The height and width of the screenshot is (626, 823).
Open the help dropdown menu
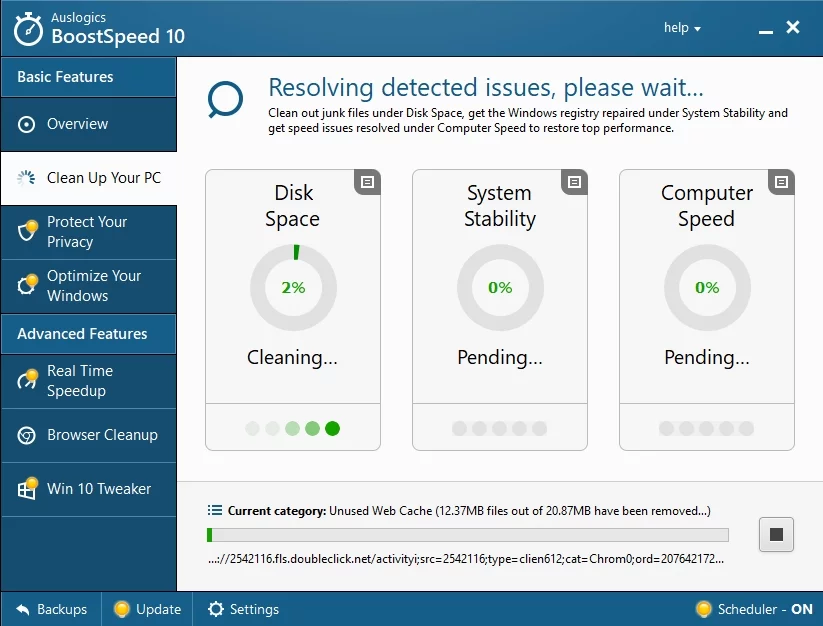pos(682,28)
